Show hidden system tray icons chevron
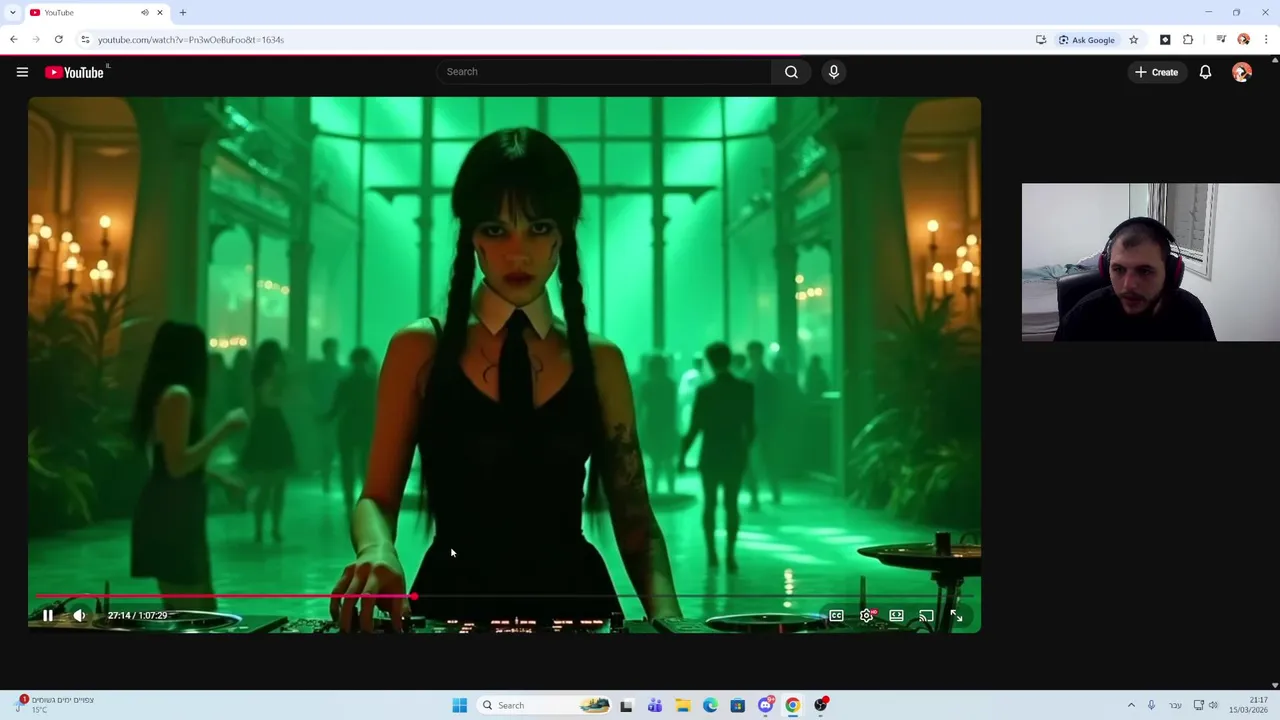 coord(1131,705)
